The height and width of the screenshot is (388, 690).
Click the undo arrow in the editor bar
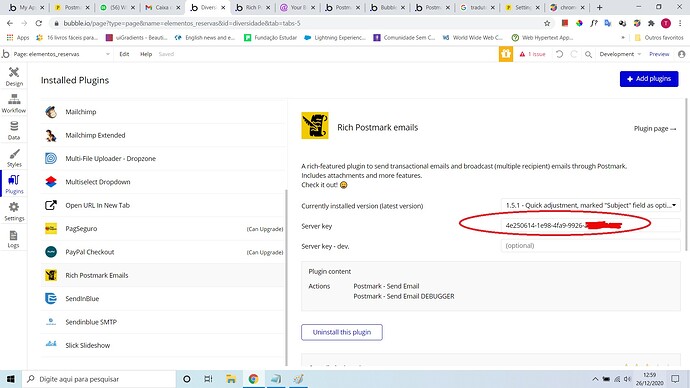pos(559,54)
